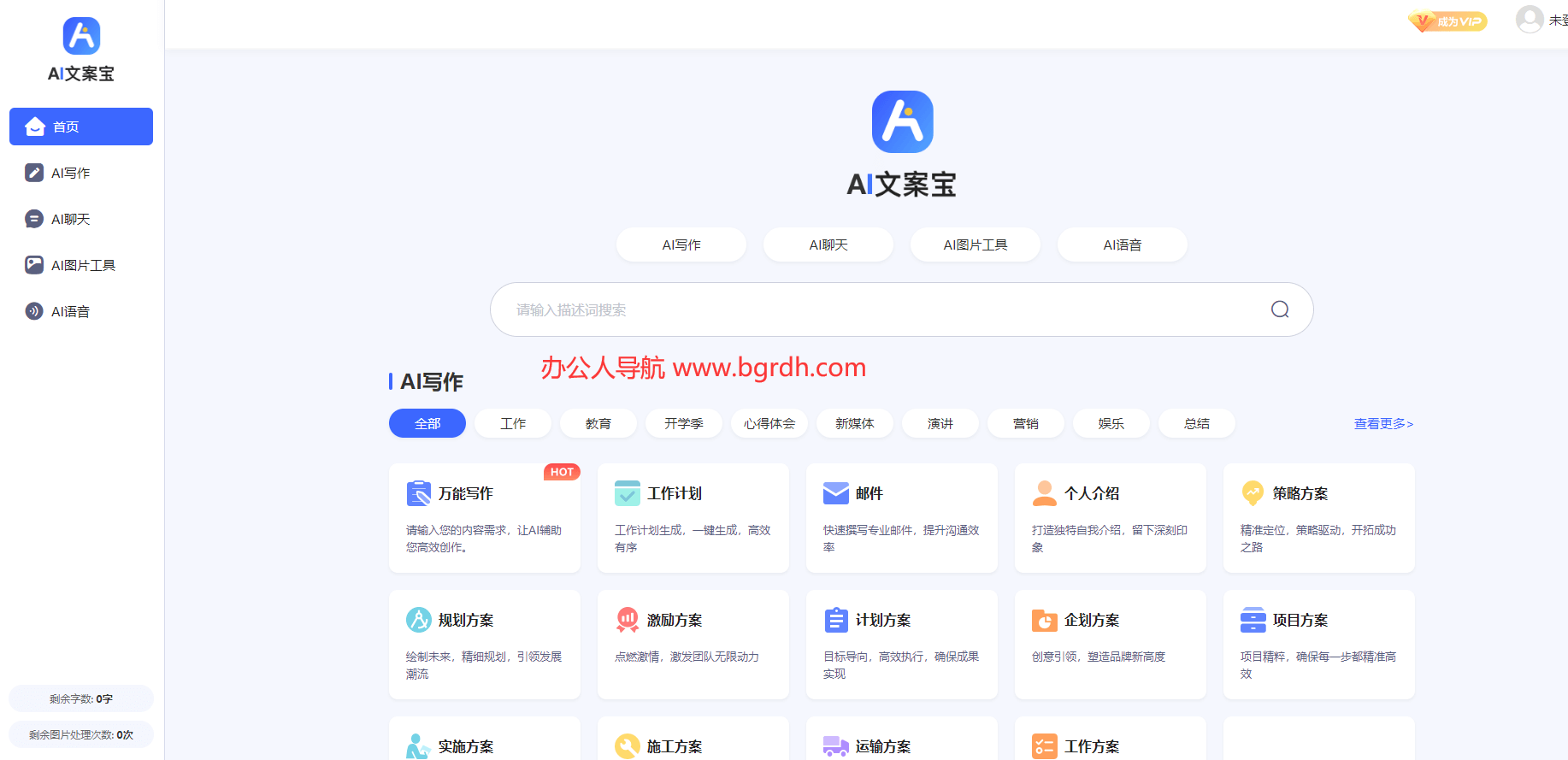Click the 激励方案 medal icon

click(628, 620)
